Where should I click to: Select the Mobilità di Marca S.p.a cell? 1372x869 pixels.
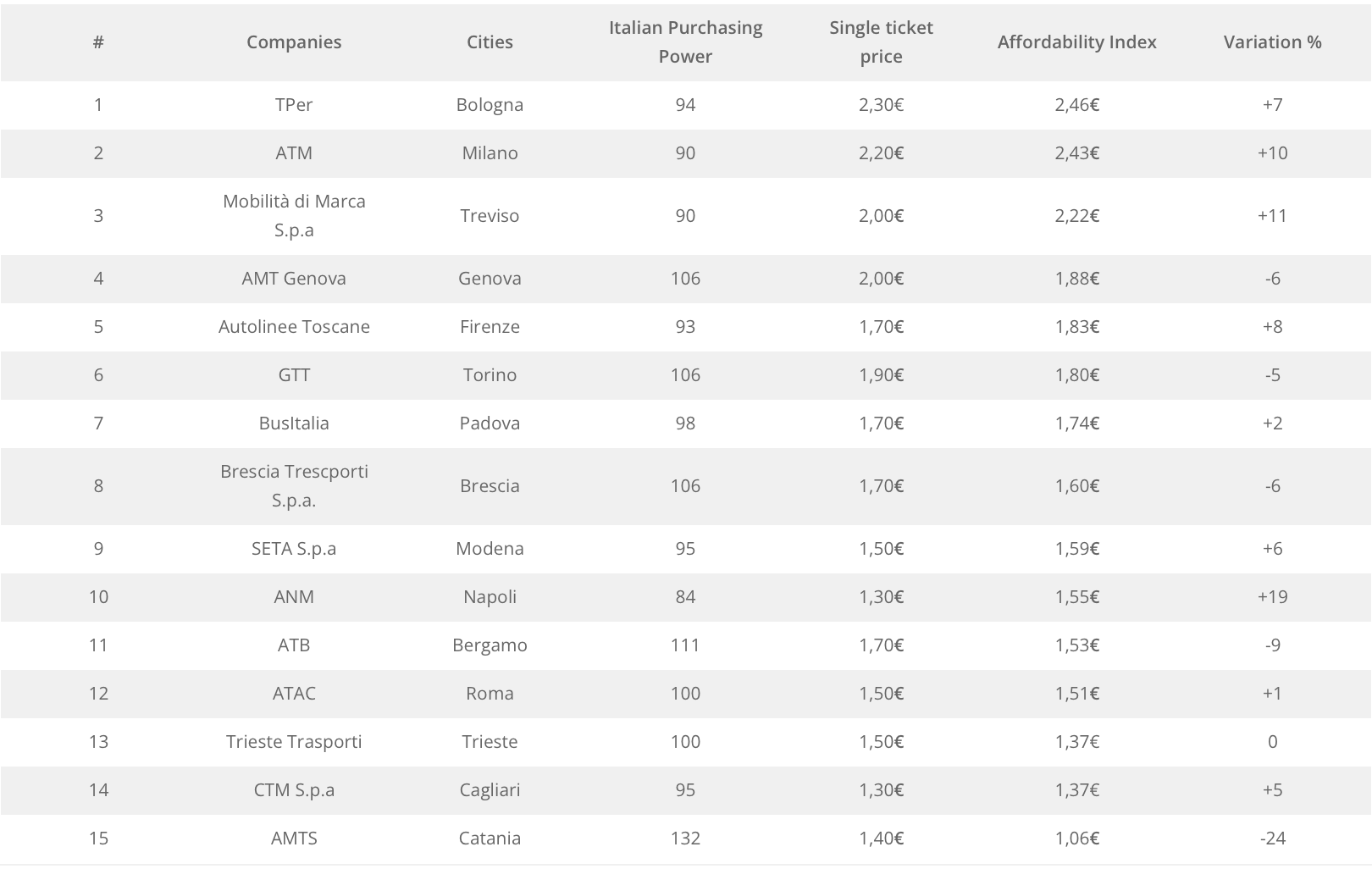coord(294,216)
